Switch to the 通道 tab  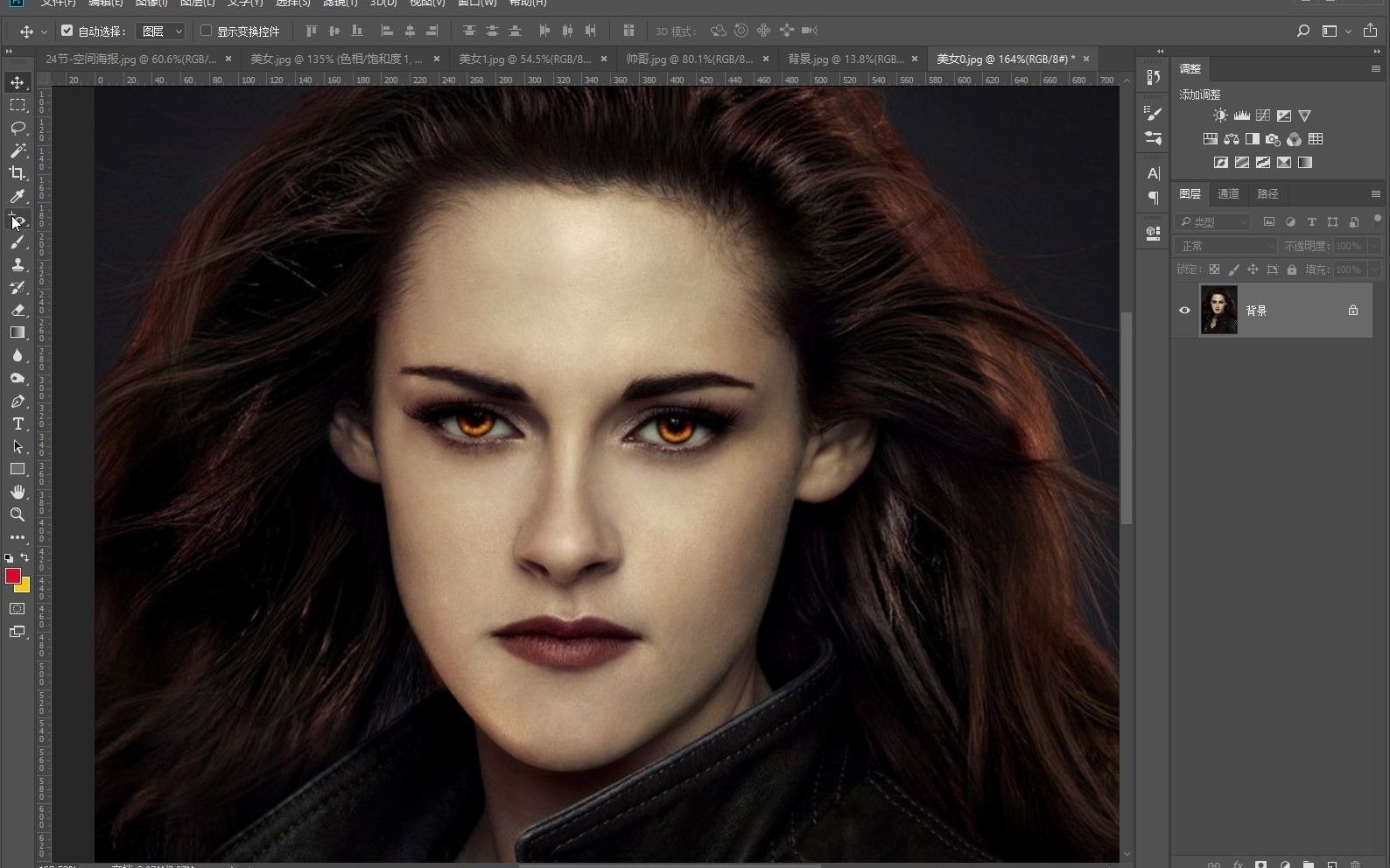pos(1229,193)
